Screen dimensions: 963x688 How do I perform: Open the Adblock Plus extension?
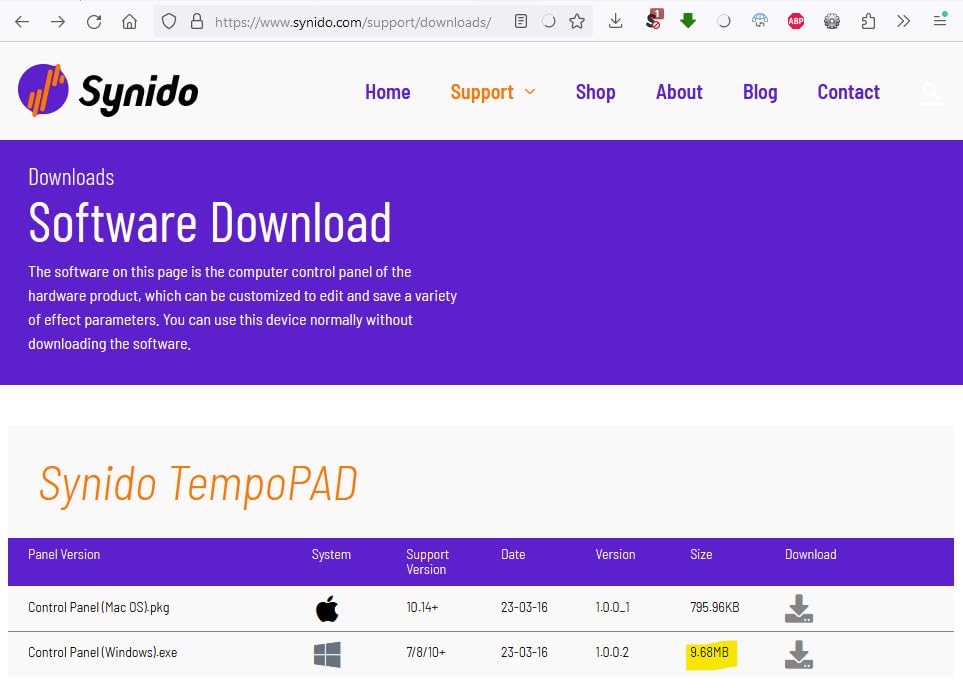795,21
